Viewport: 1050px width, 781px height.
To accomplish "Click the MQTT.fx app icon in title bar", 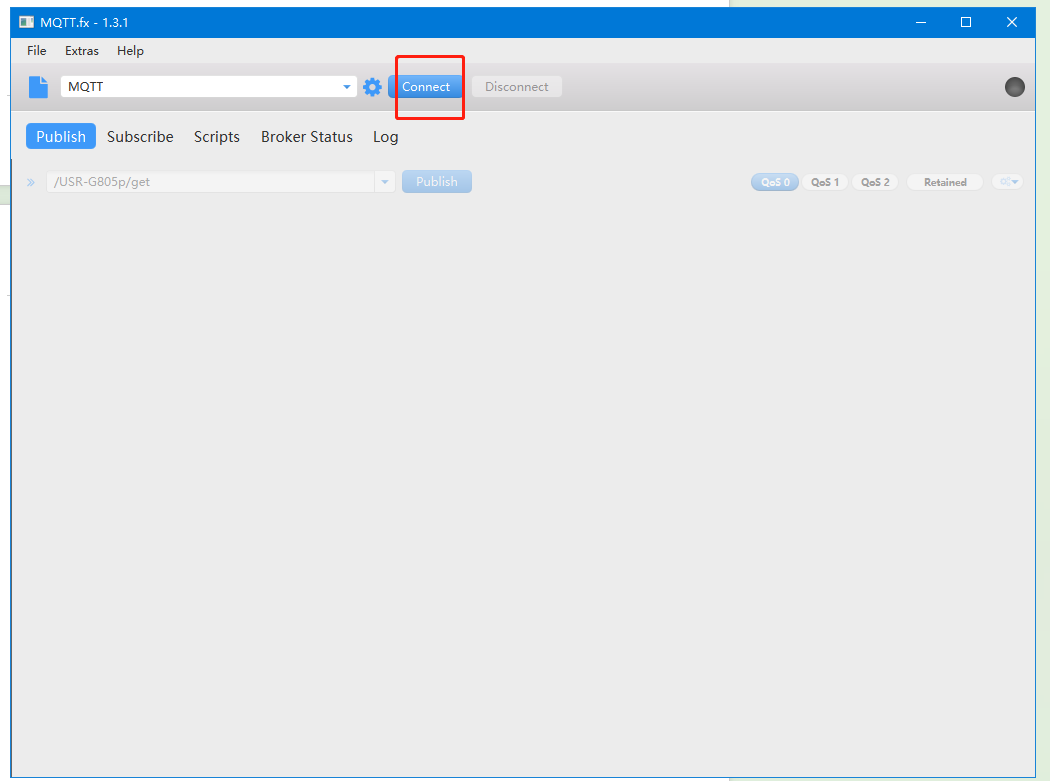I will click(x=26, y=22).
